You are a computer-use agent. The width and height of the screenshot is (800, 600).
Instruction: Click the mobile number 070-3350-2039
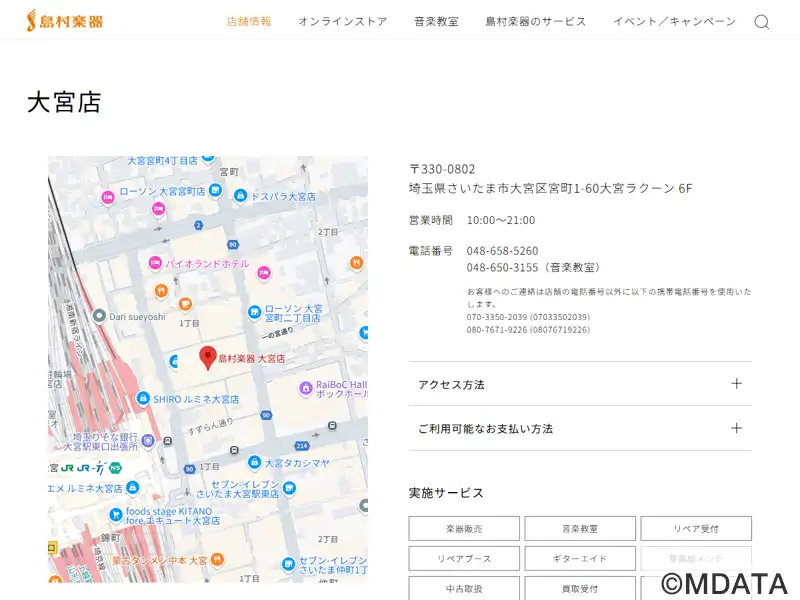(x=496, y=317)
